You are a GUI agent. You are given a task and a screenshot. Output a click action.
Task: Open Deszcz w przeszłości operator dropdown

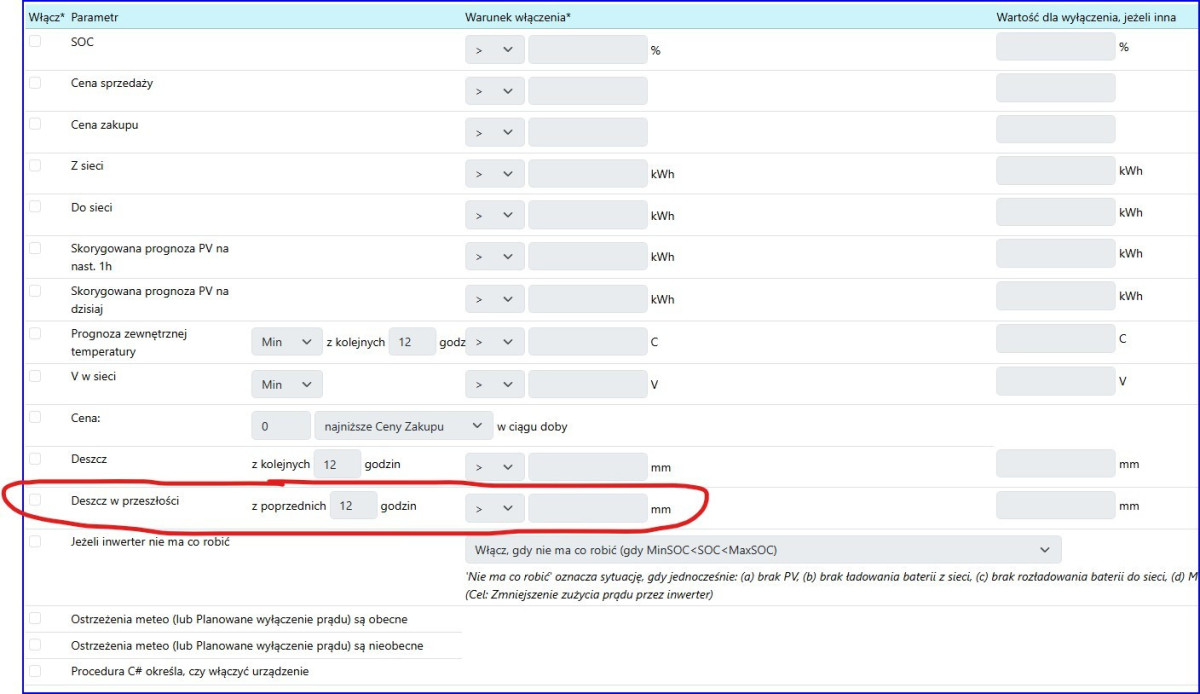494,508
